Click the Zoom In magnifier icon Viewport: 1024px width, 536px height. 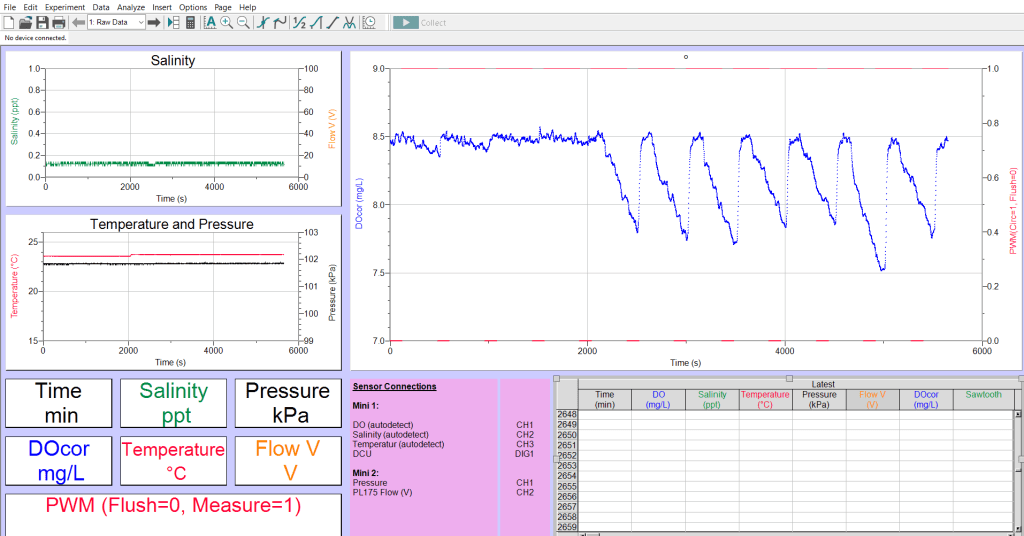[226, 22]
